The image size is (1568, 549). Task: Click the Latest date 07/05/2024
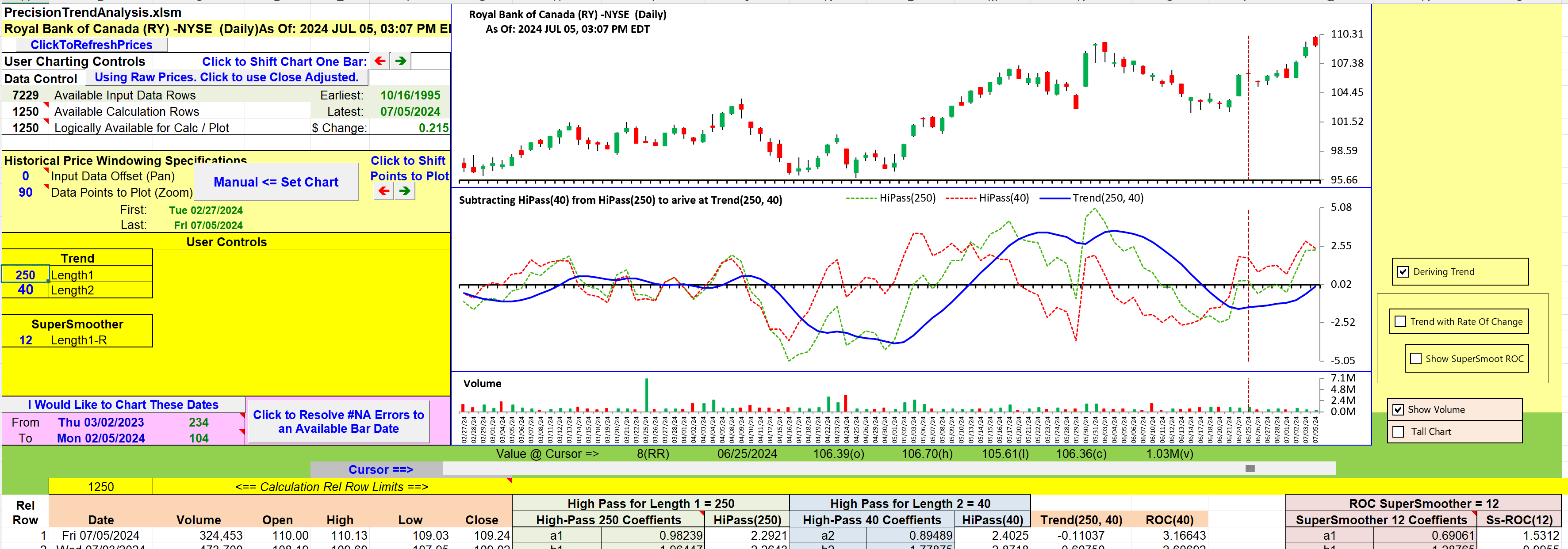click(410, 112)
